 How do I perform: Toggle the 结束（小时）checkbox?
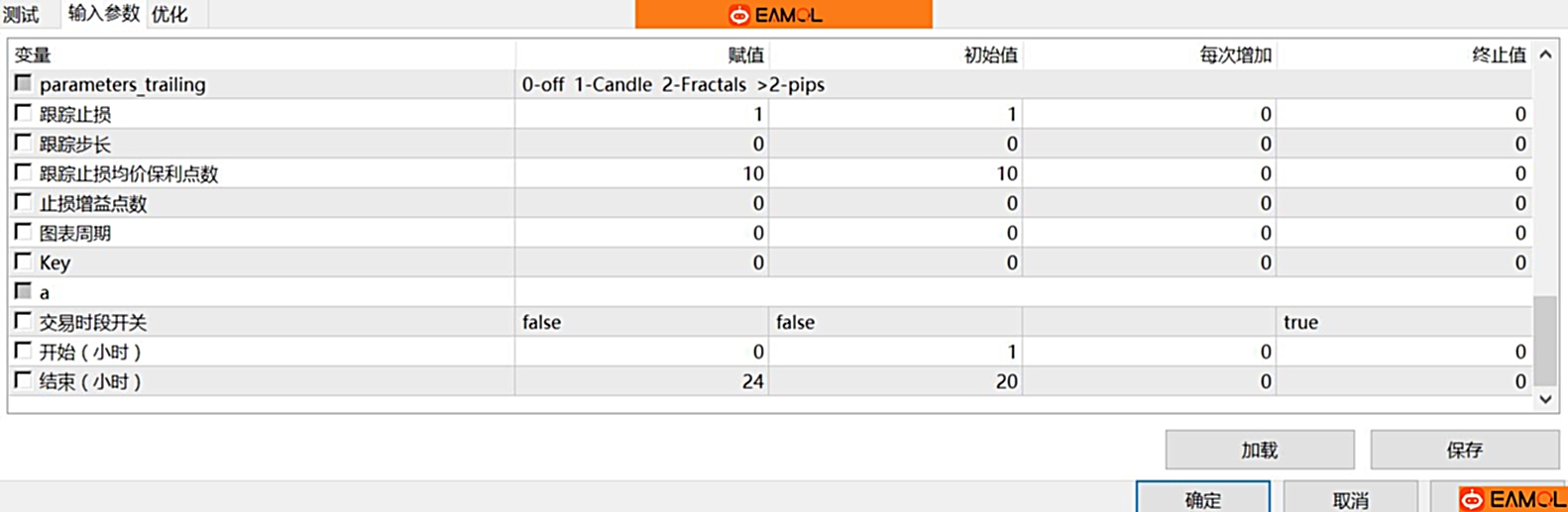coord(23,381)
